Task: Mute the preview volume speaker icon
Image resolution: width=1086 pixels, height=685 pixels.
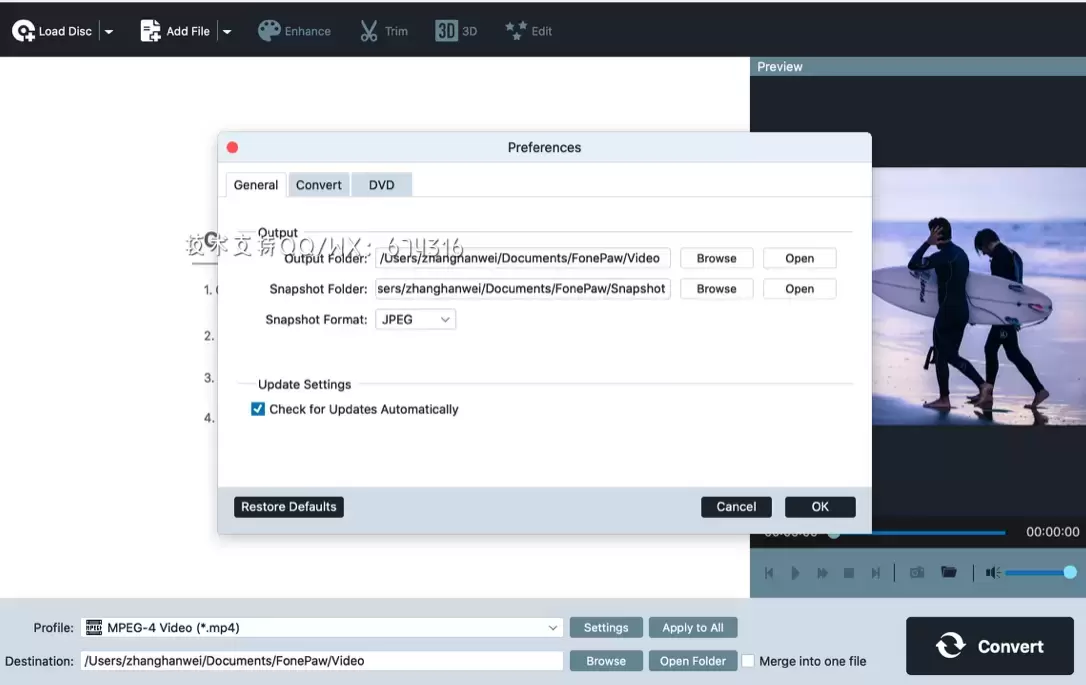Action: pyautogui.click(x=992, y=573)
